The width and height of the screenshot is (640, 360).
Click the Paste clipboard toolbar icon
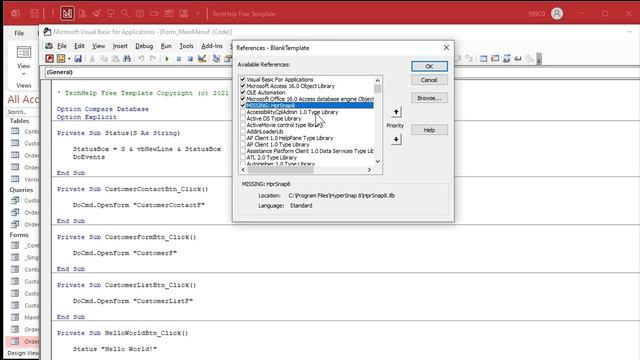coord(116,59)
